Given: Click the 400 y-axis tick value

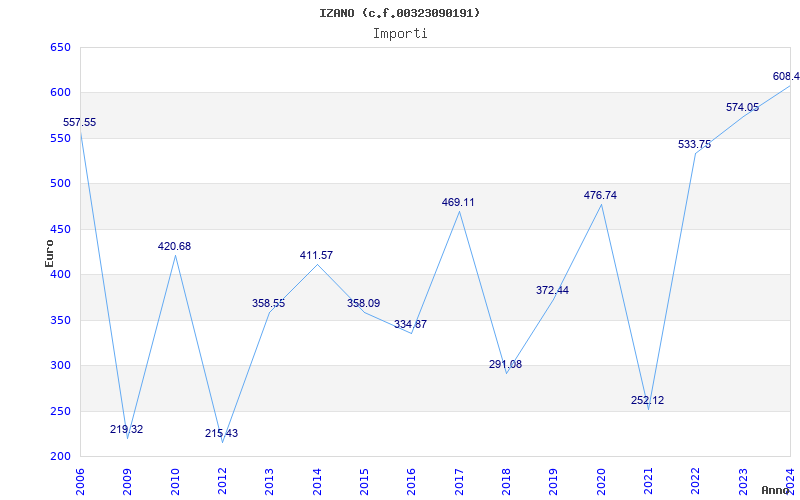Looking at the screenshot, I should [60, 275].
